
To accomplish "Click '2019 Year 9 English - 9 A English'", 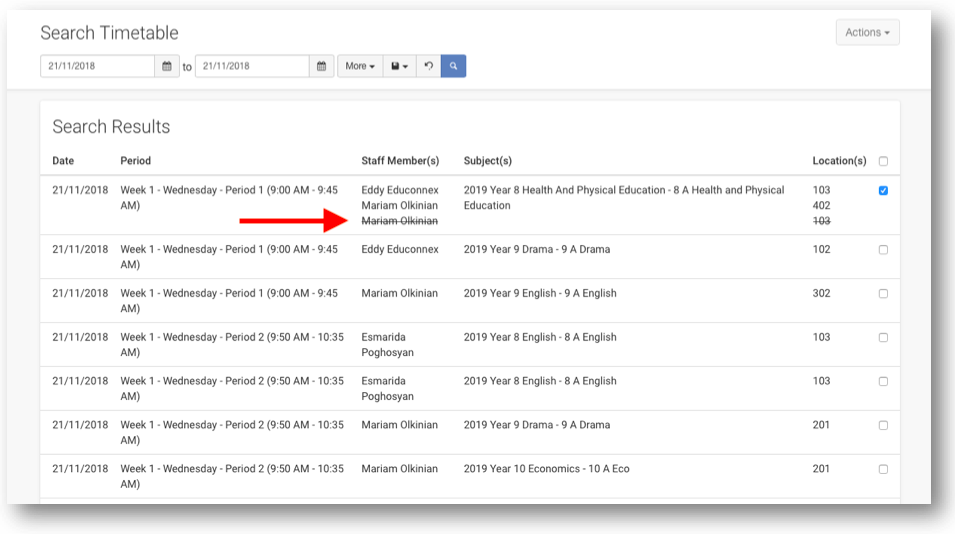I will tap(540, 293).
